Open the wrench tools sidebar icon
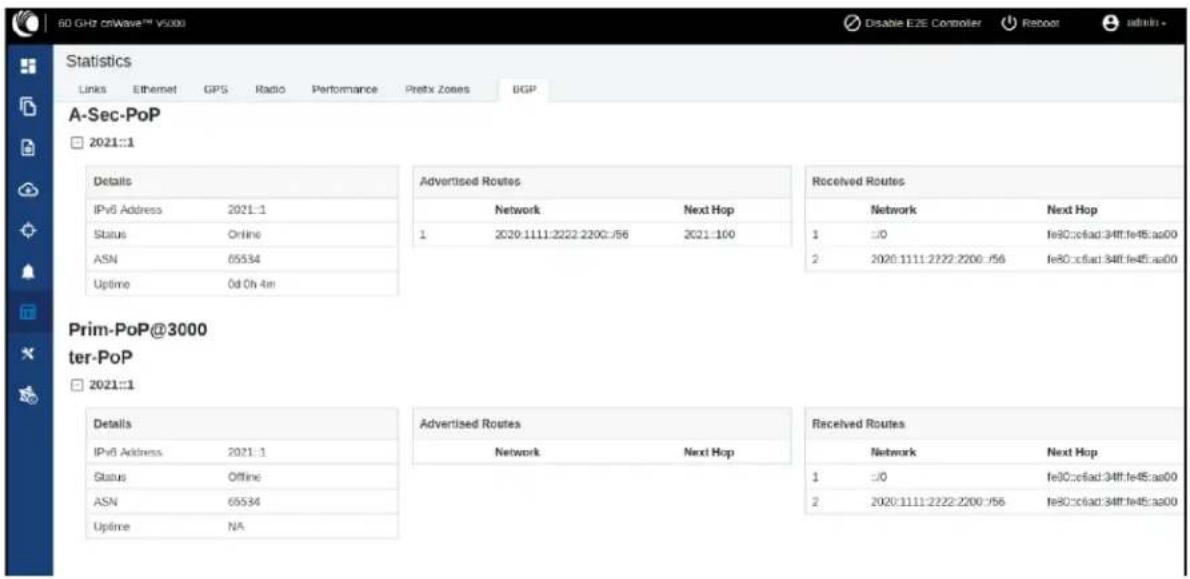This screenshot has height=579, width=1190. click(x=26, y=352)
